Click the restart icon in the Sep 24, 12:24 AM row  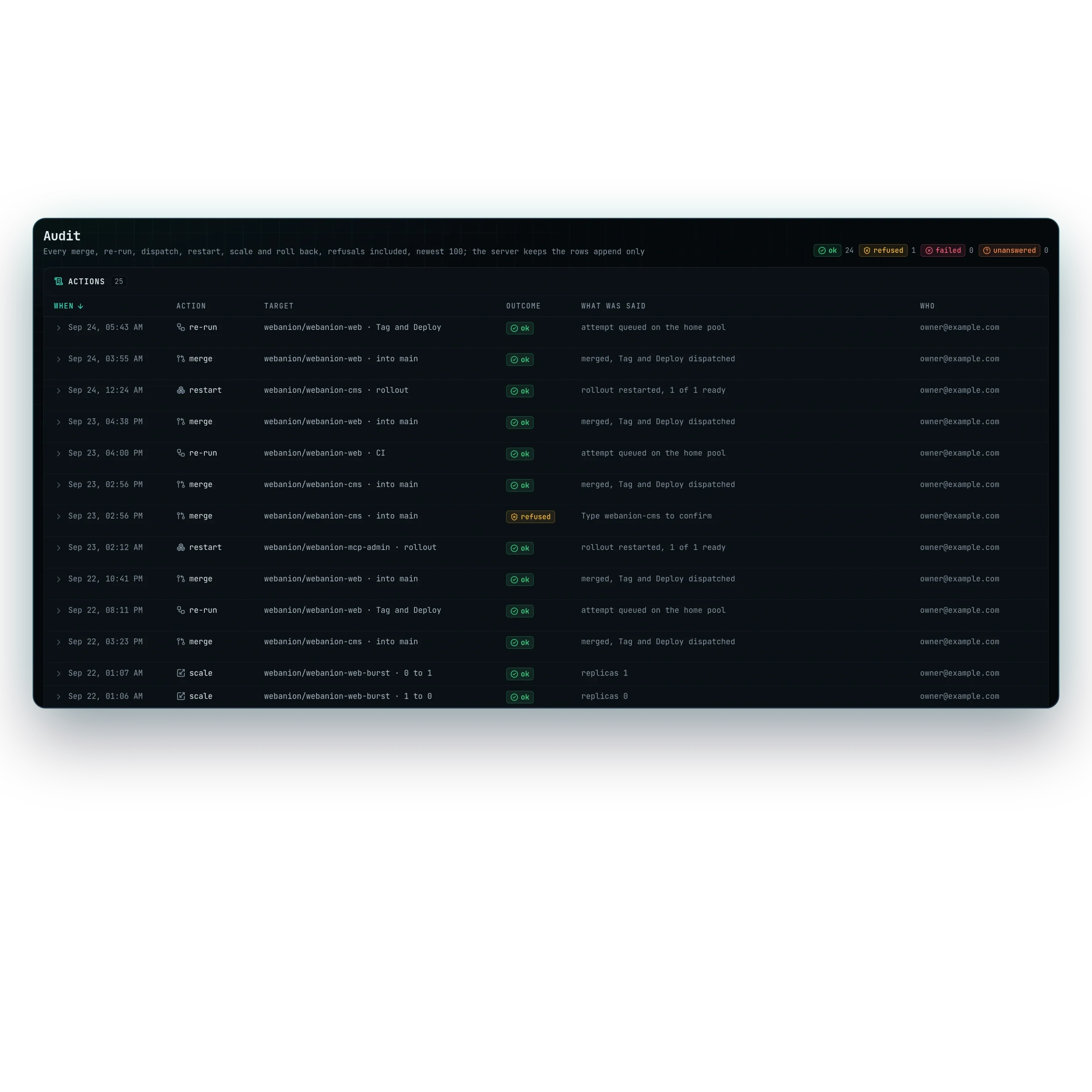pos(181,391)
